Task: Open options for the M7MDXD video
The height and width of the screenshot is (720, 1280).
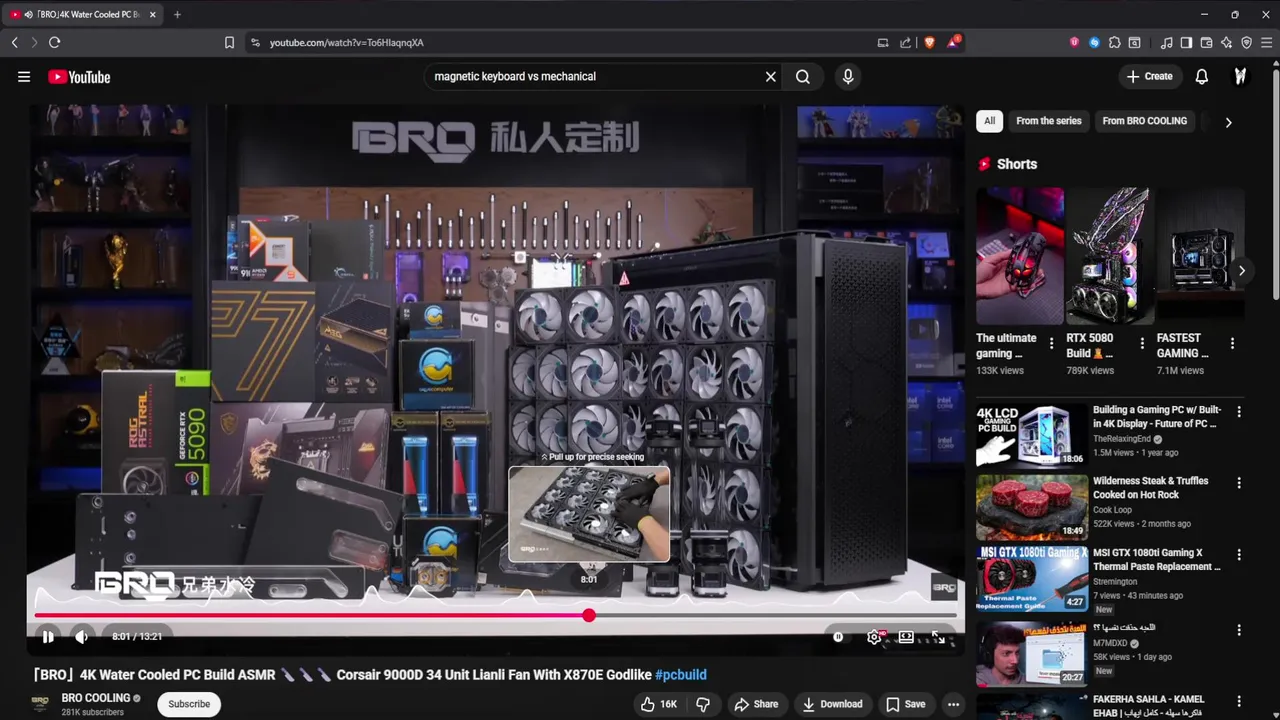Action: pos(1239,630)
